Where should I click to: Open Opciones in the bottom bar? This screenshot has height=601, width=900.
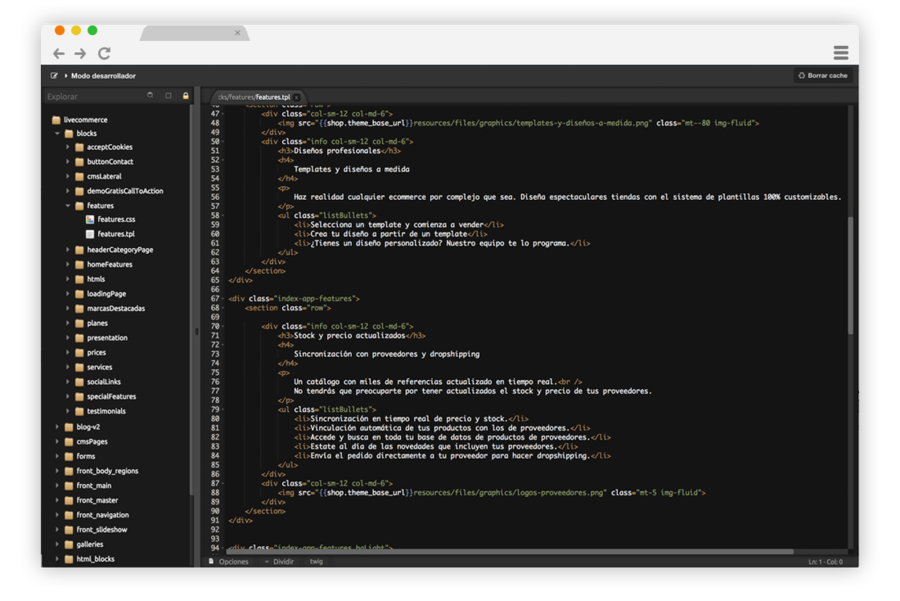click(x=232, y=562)
